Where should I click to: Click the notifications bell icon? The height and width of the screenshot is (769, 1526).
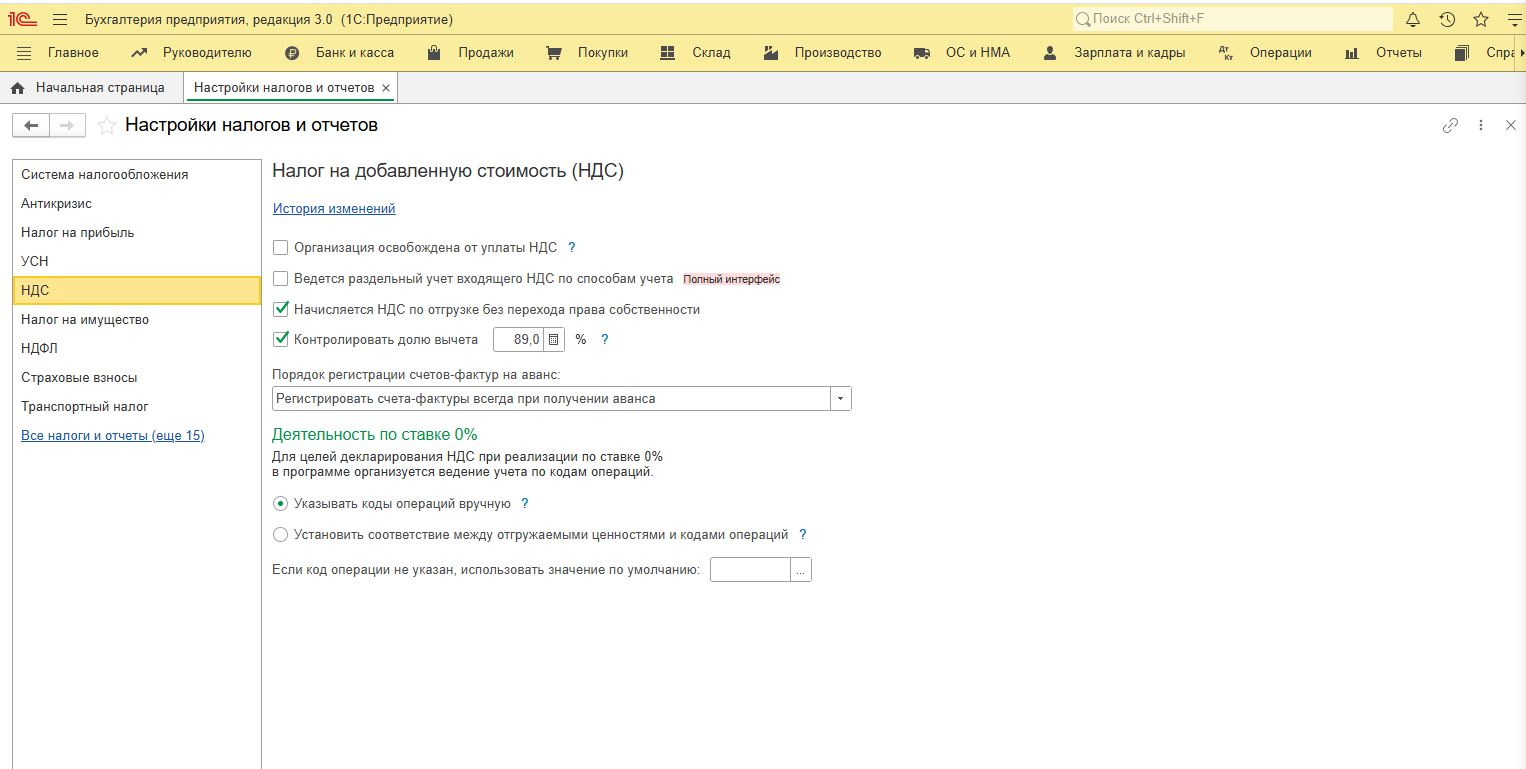(x=1413, y=20)
